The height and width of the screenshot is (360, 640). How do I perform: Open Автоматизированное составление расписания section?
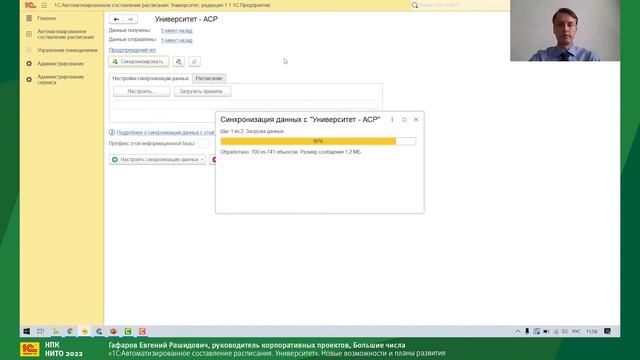(65, 34)
